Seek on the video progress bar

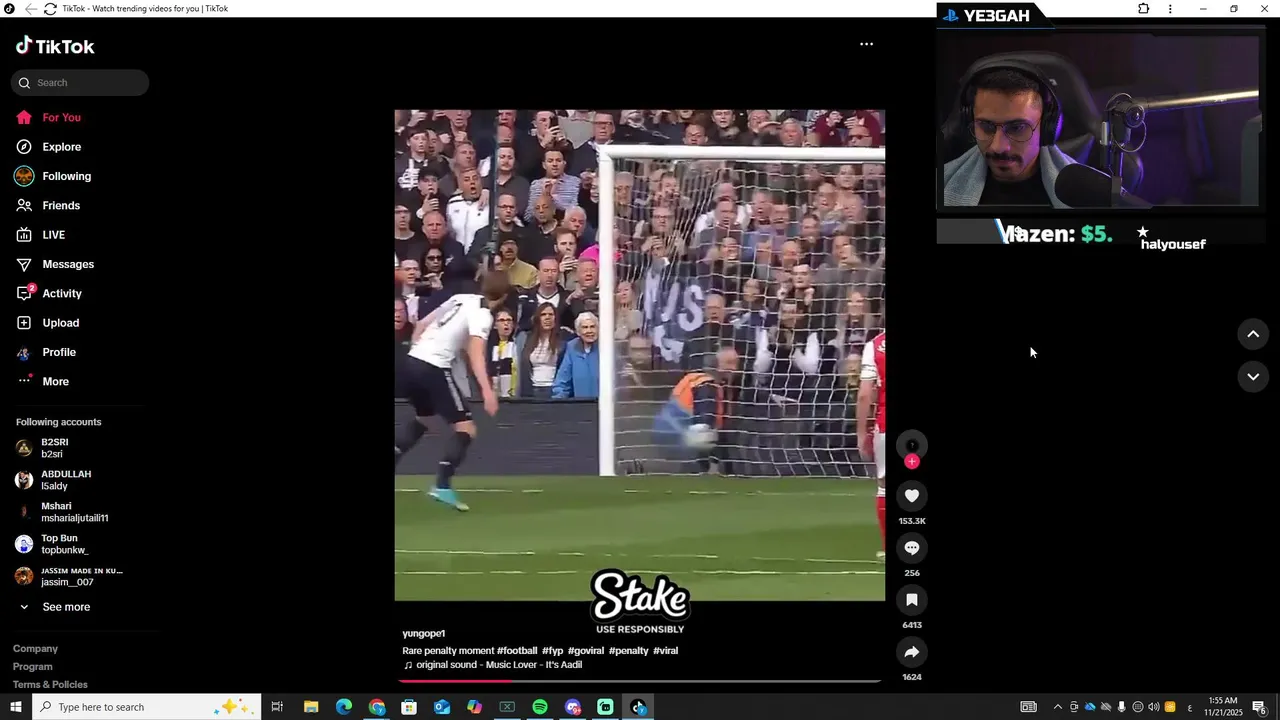click(x=640, y=681)
